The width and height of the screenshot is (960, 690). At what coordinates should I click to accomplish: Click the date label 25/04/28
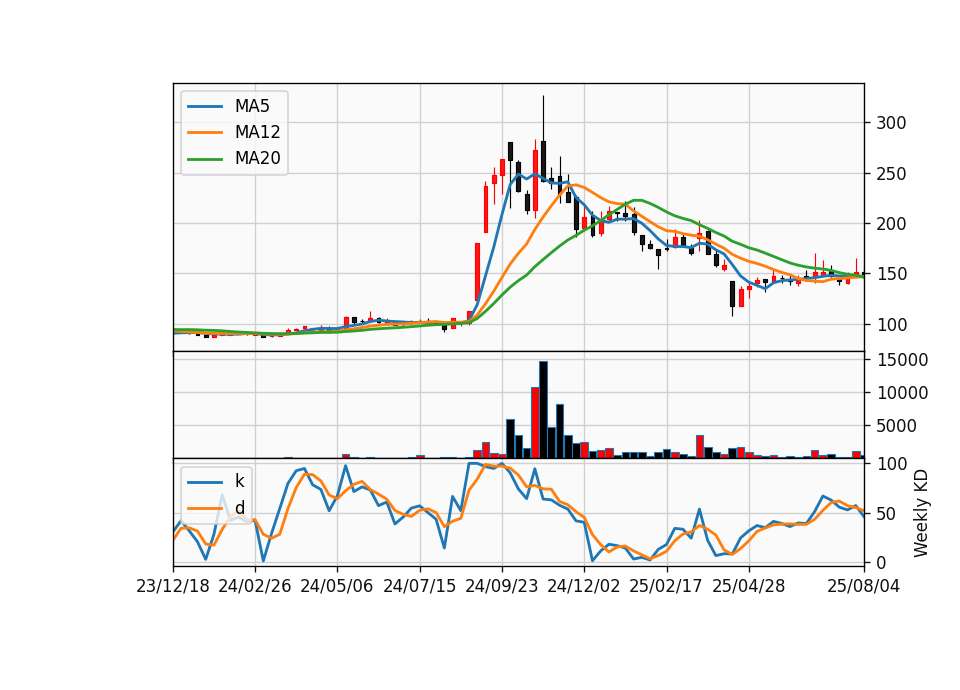pos(748,586)
